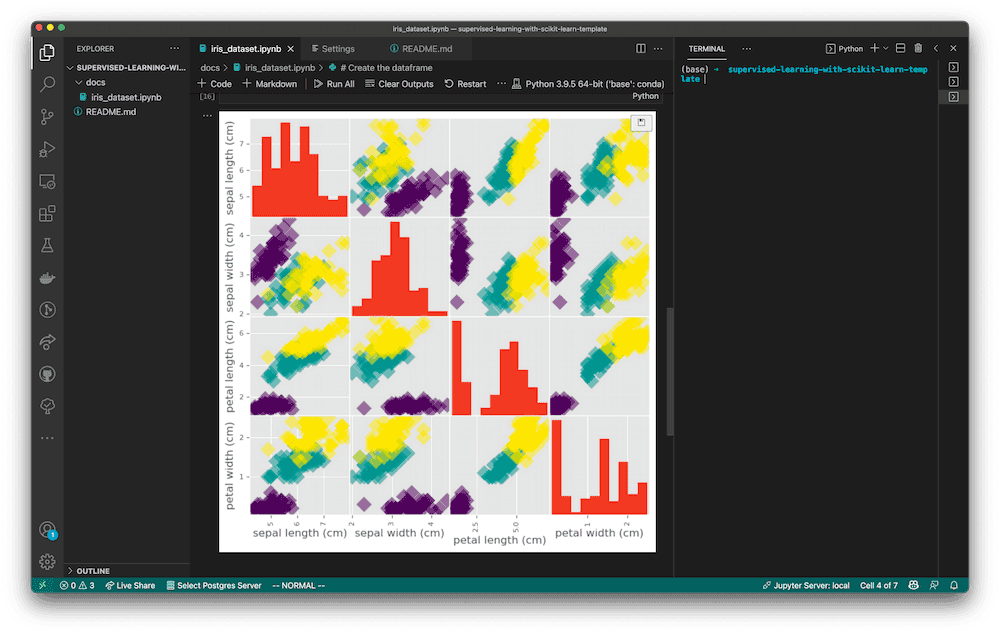Screen dimensions: 1000x634
Task: Start Live Share from status bar
Action: pos(130,586)
